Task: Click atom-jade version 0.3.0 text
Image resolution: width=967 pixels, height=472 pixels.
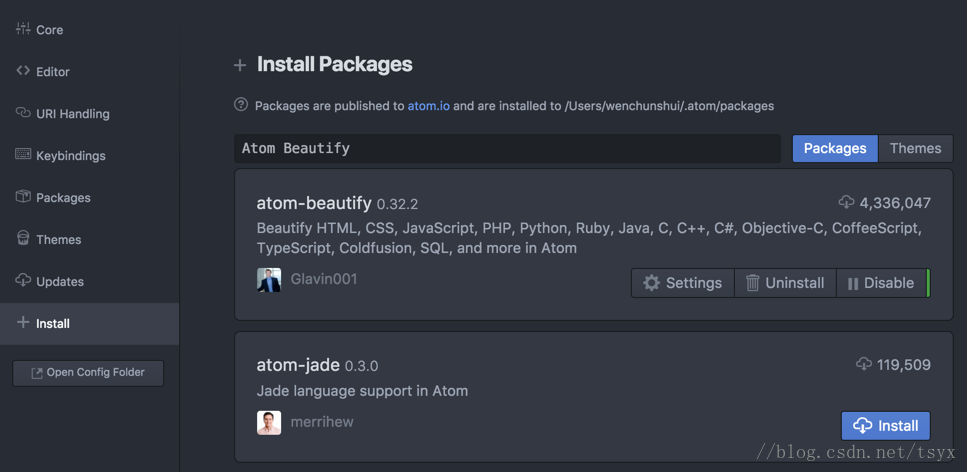Action: coord(361,366)
